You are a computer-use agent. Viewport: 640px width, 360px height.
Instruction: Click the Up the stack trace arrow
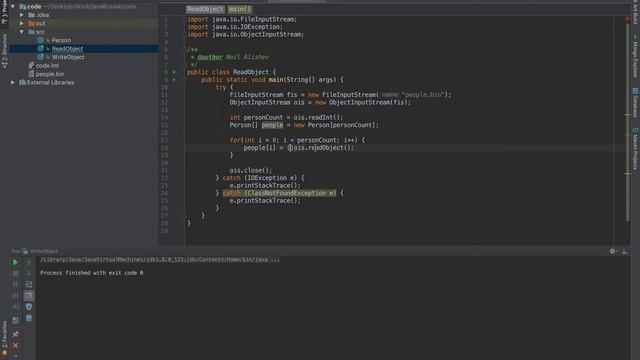pos(29,262)
